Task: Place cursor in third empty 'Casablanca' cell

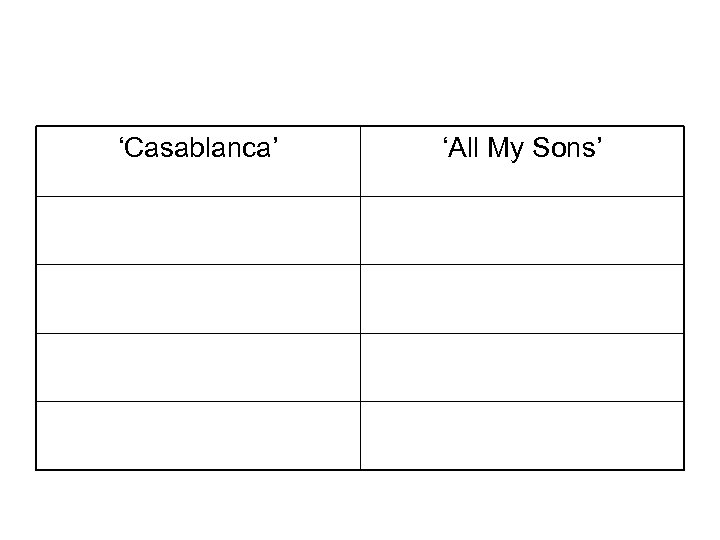Action: click(198, 367)
